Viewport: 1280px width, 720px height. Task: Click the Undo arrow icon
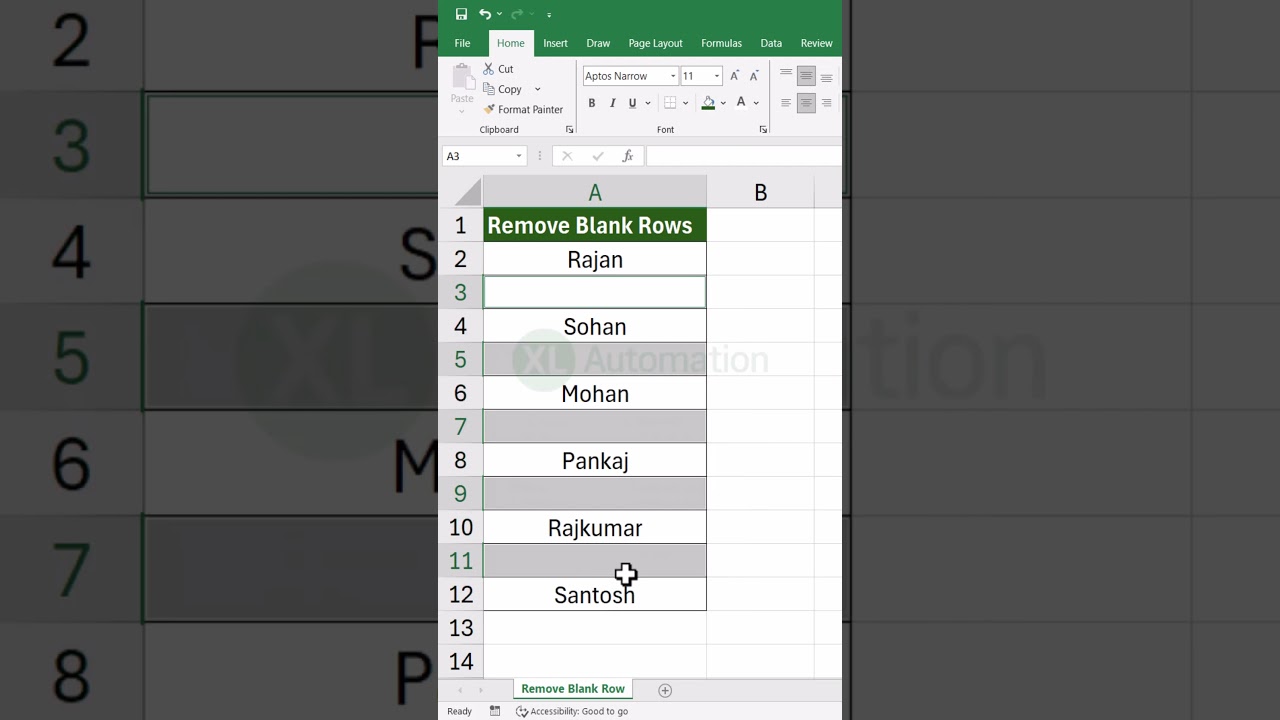coord(485,14)
